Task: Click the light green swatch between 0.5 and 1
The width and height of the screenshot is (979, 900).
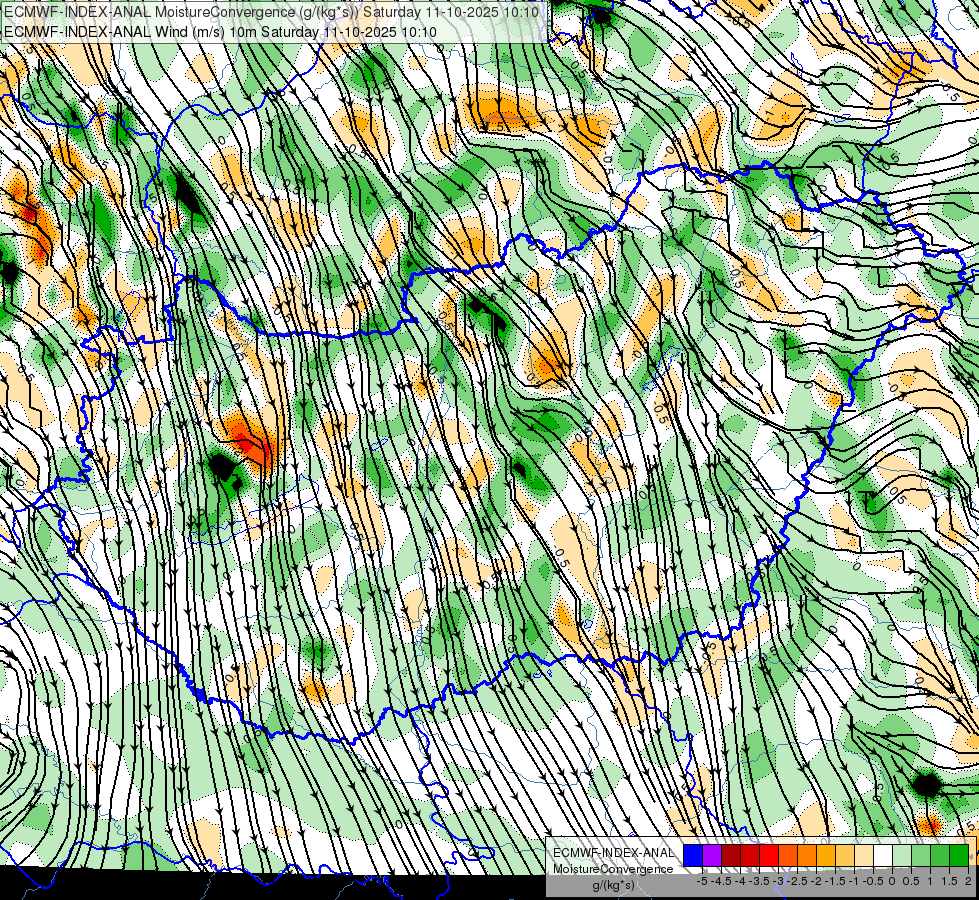Action: (921, 856)
